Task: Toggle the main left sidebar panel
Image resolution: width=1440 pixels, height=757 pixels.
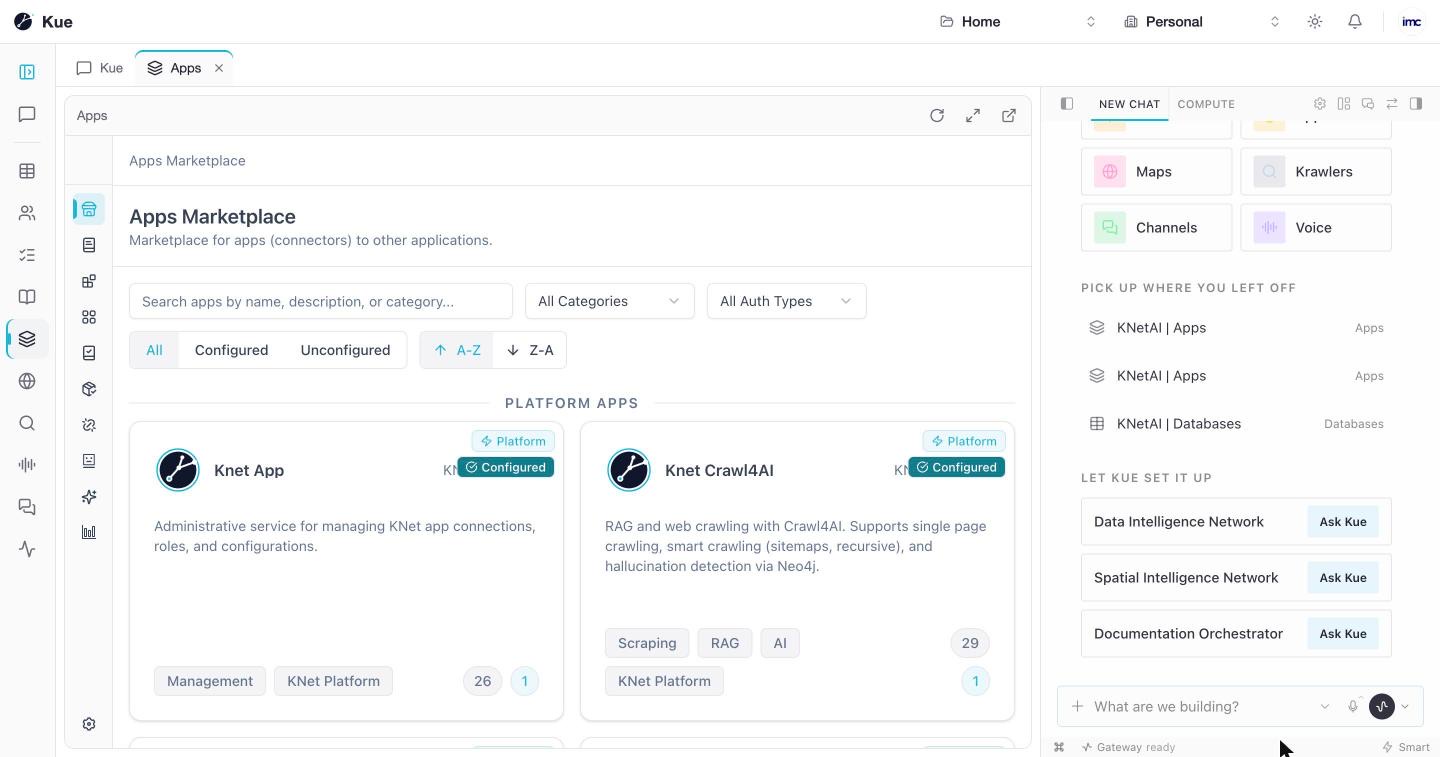Action: [27, 72]
